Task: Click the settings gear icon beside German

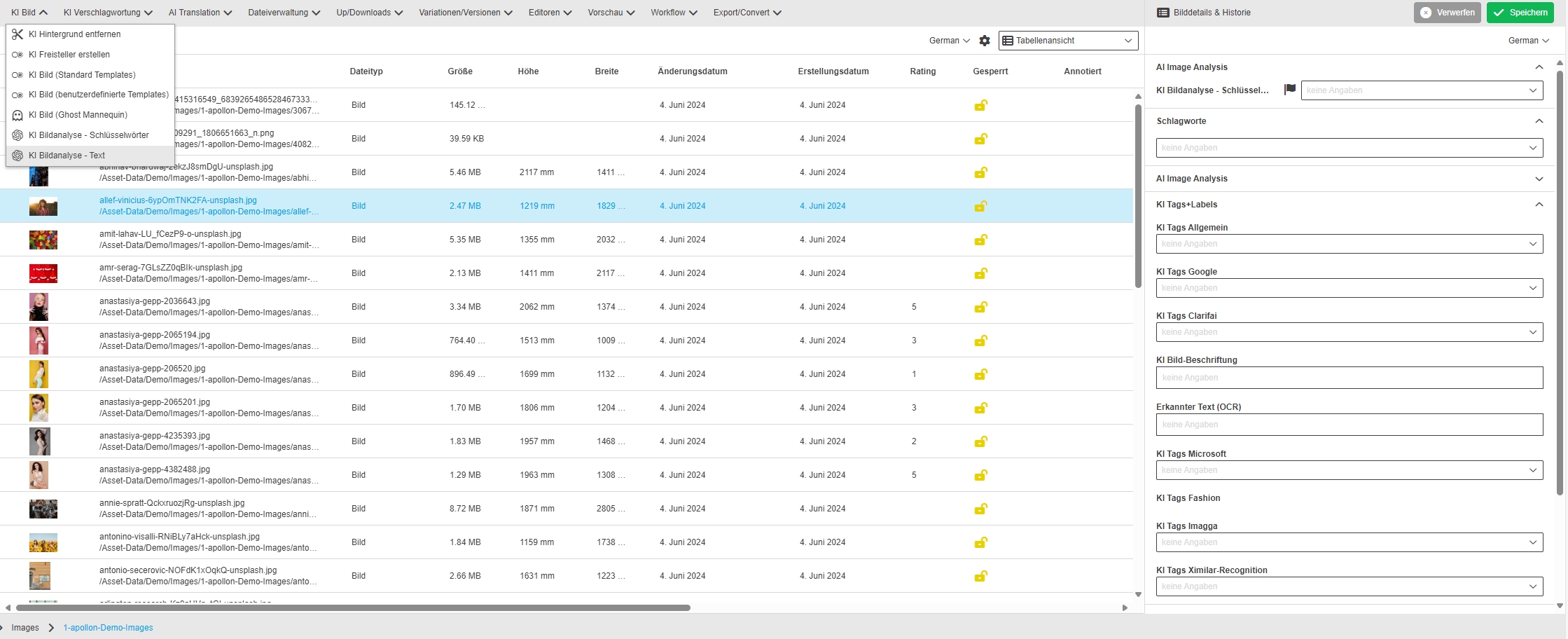Action: coord(985,41)
